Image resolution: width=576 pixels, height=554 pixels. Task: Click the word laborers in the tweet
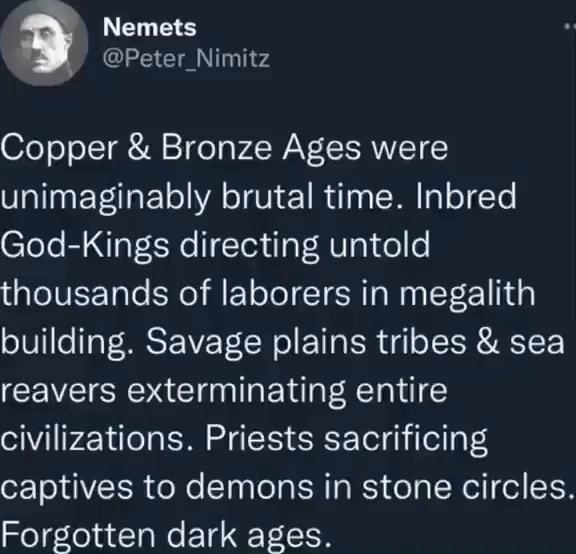point(287,294)
